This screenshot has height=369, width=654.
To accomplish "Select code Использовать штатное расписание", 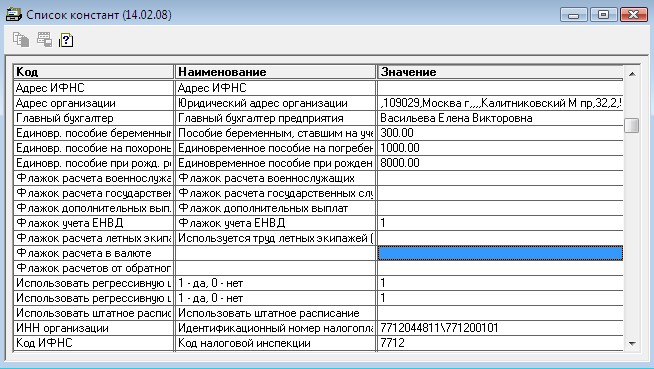I will pyautogui.click(x=93, y=313).
